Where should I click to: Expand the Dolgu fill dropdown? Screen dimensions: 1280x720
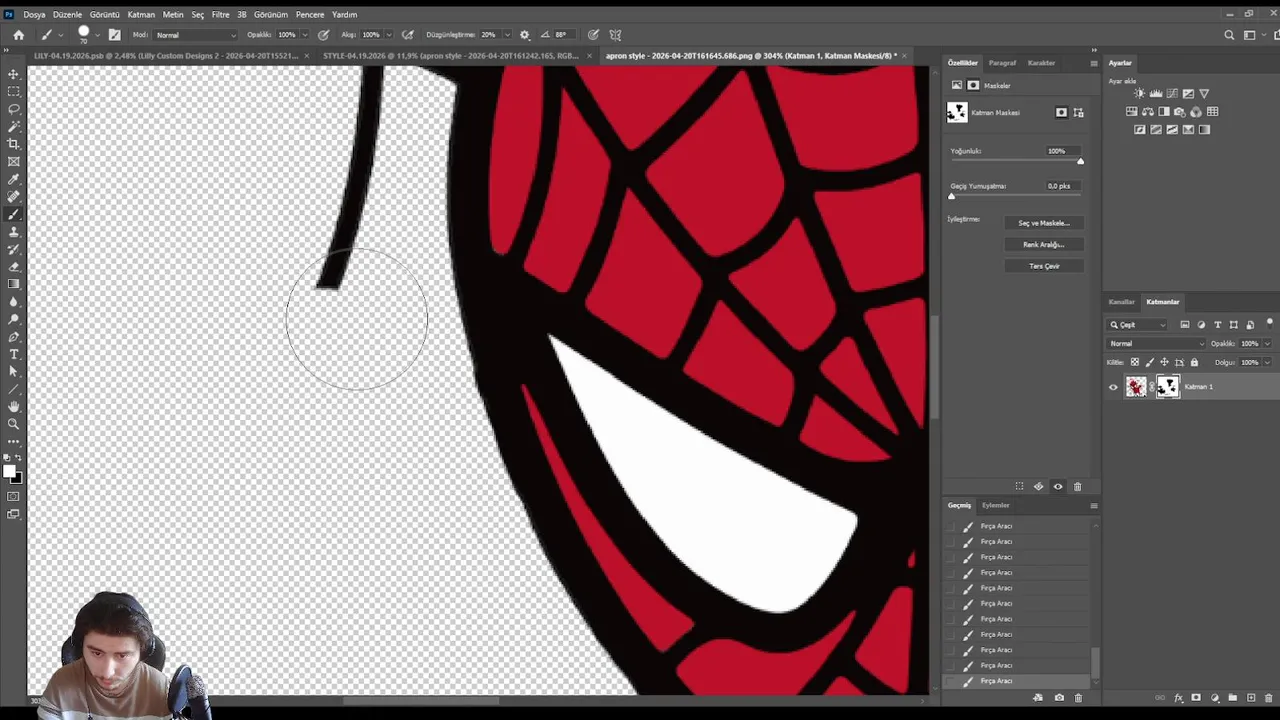click(1267, 362)
